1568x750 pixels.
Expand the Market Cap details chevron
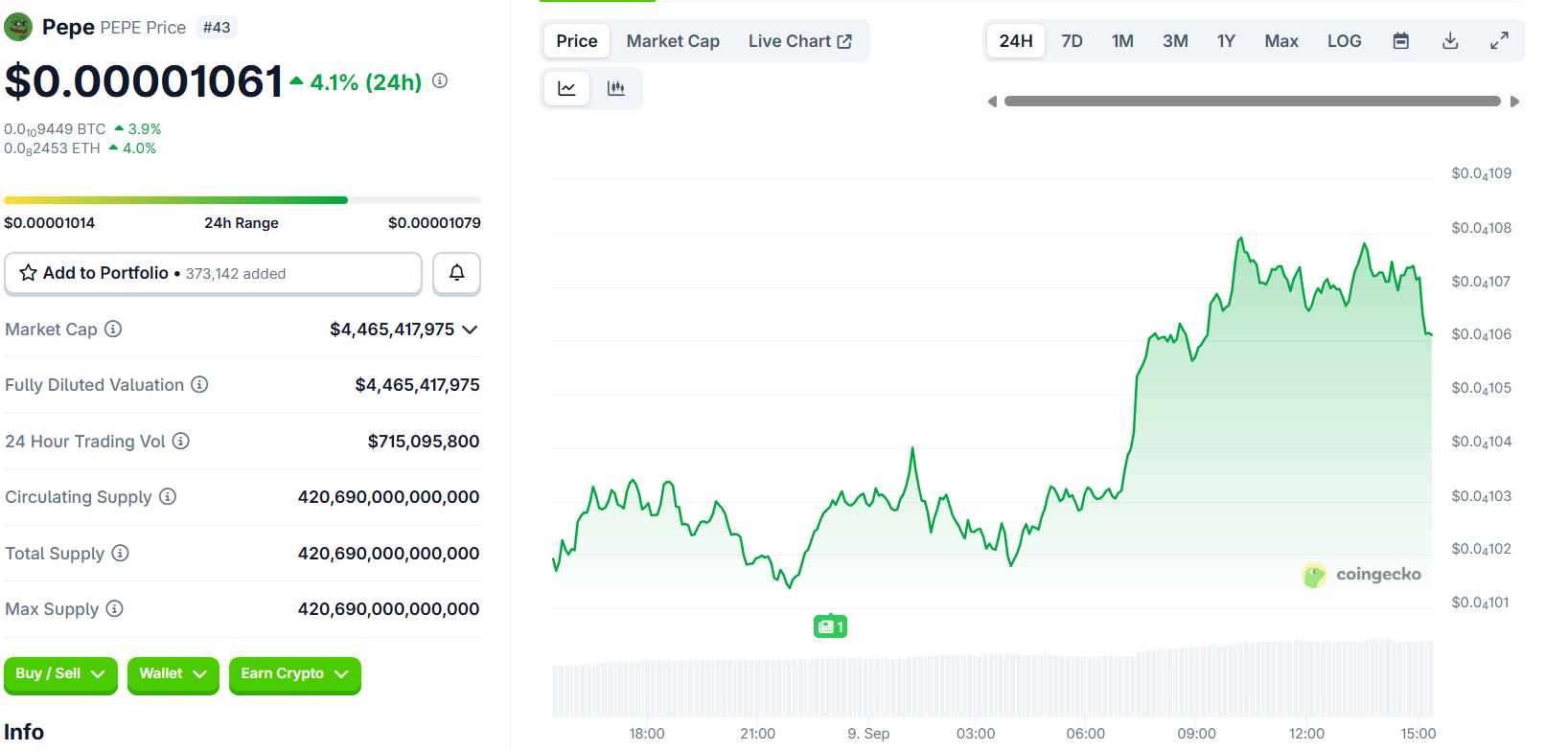pyautogui.click(x=470, y=330)
